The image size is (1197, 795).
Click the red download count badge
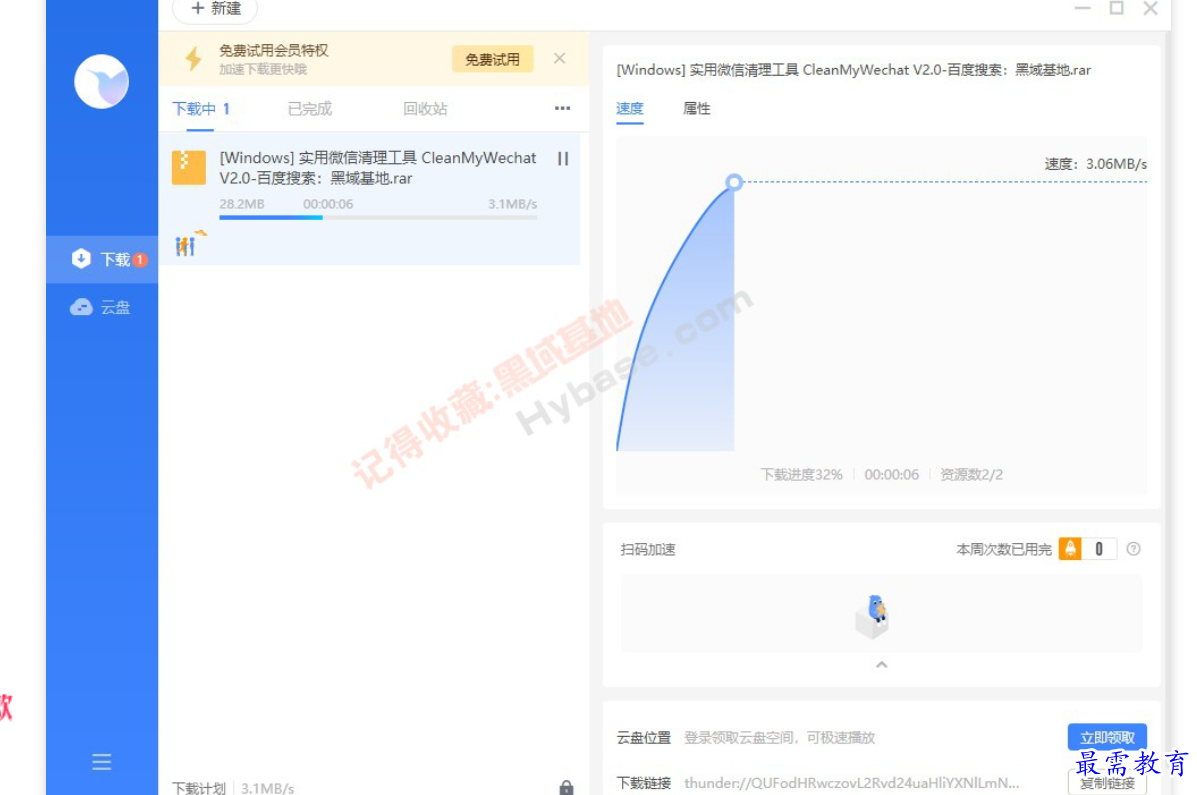pyautogui.click(x=140, y=260)
